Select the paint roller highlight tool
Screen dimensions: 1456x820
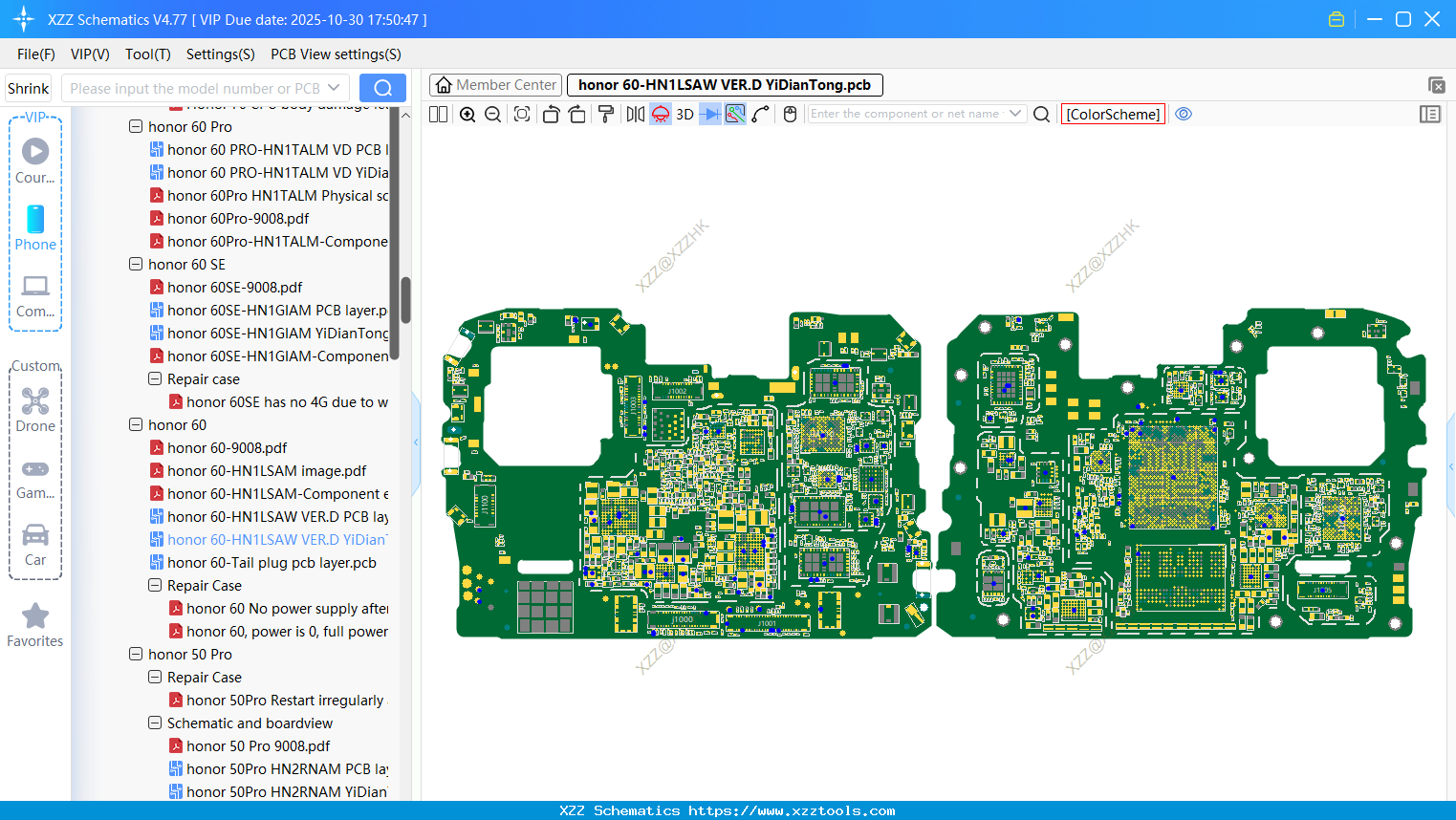tap(606, 114)
